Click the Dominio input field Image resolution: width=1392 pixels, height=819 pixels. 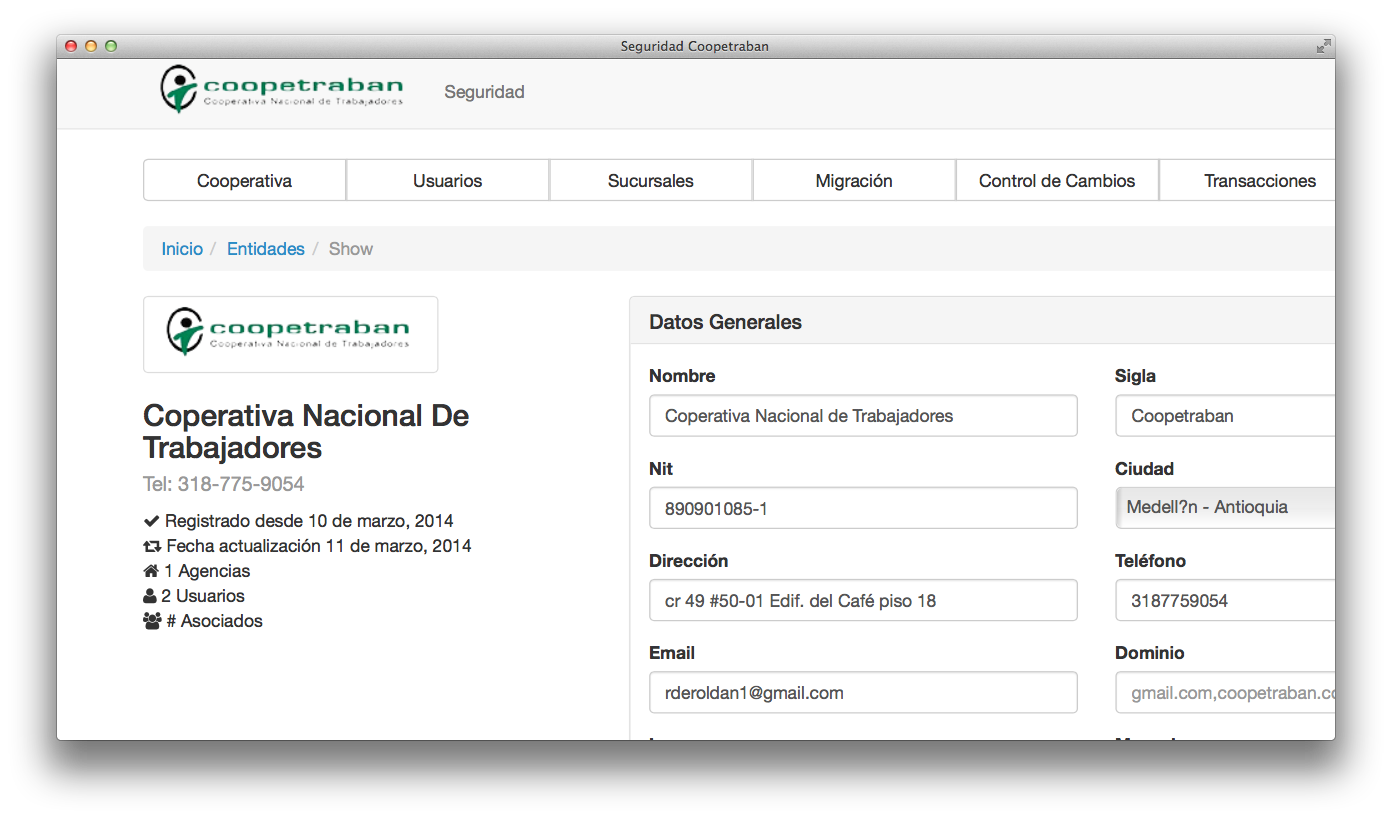click(1225, 692)
